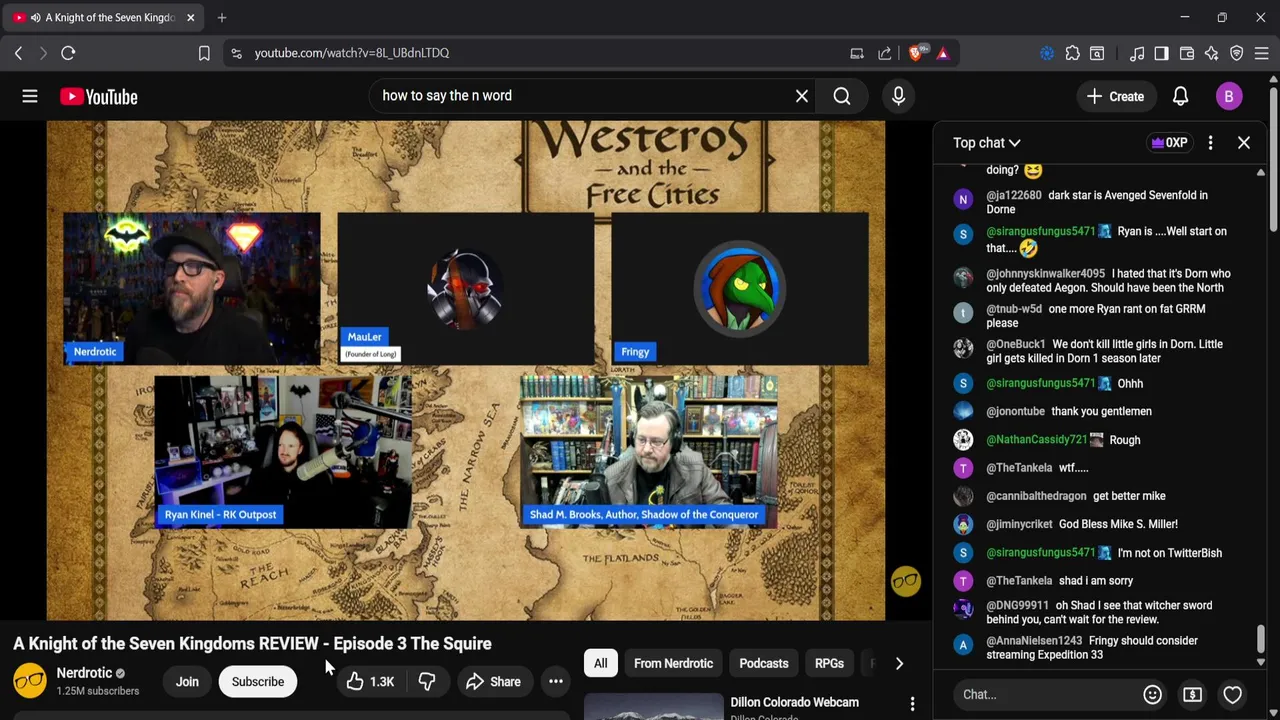Open the 0XP crown points badge
This screenshot has height=720, width=1280.
1169,143
